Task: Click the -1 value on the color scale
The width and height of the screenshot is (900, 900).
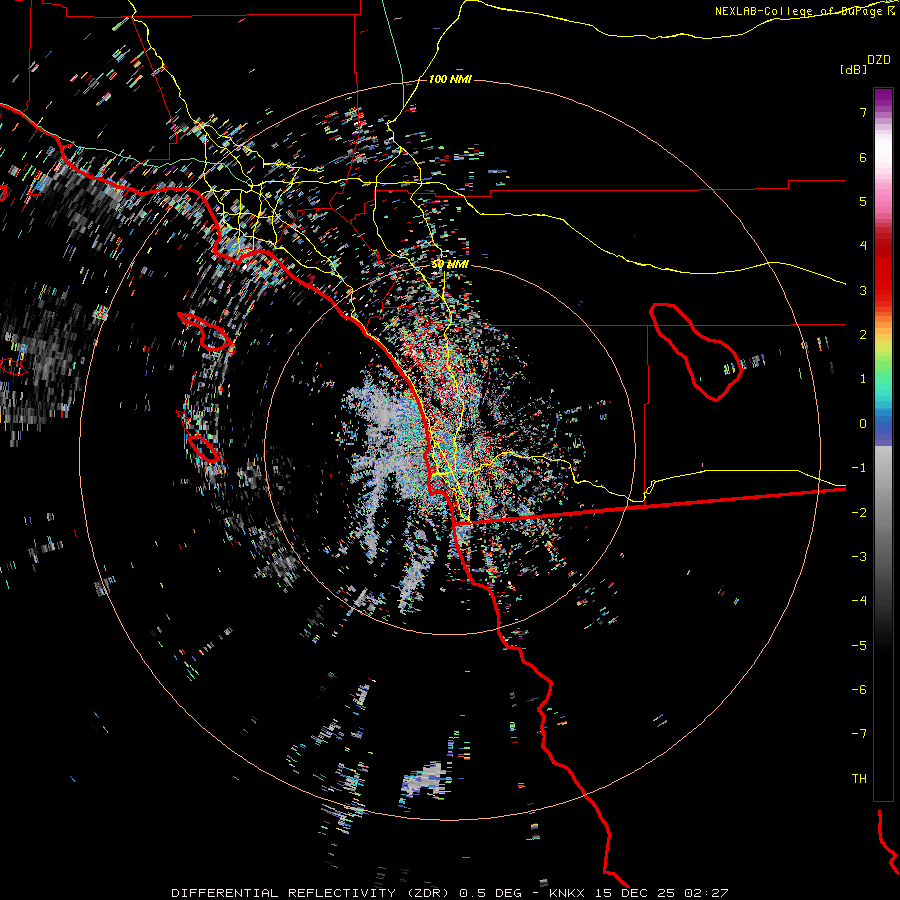Action: coord(859,468)
